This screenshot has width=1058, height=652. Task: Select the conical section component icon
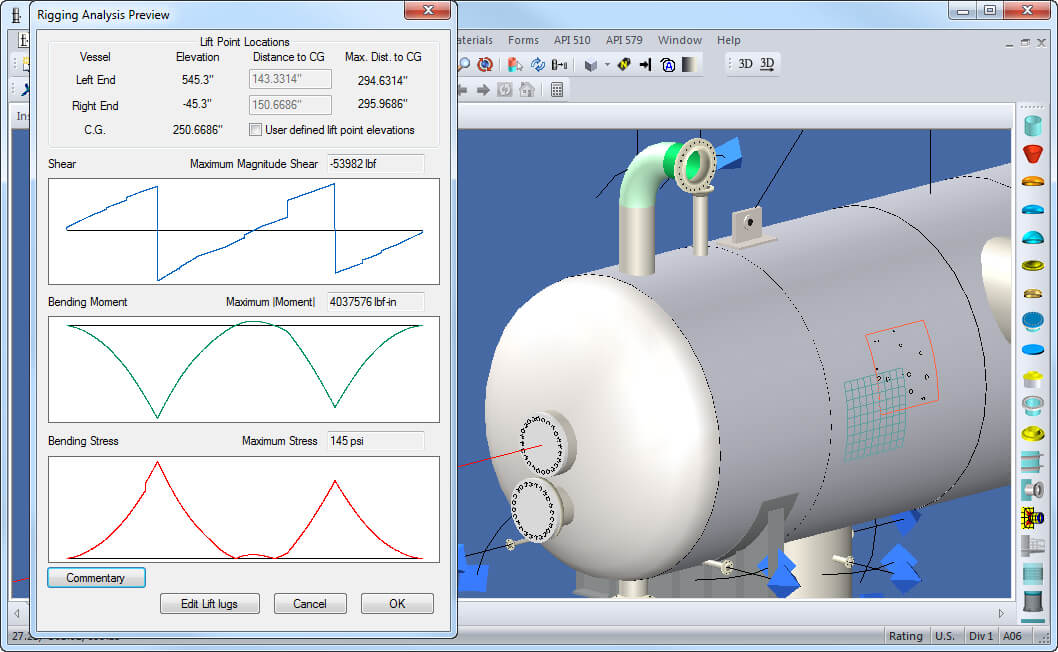[x=1033, y=154]
